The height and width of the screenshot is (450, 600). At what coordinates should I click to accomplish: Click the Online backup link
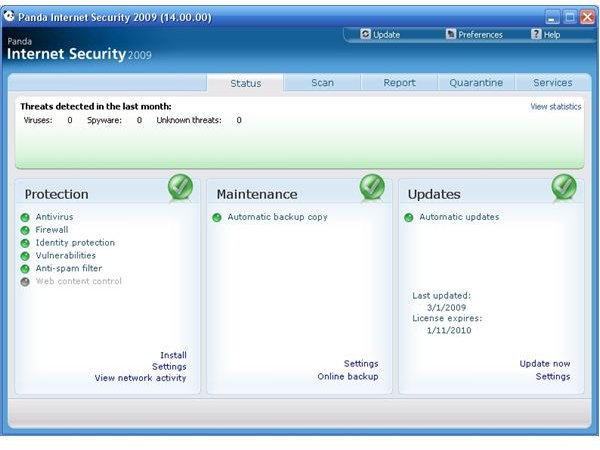348,377
